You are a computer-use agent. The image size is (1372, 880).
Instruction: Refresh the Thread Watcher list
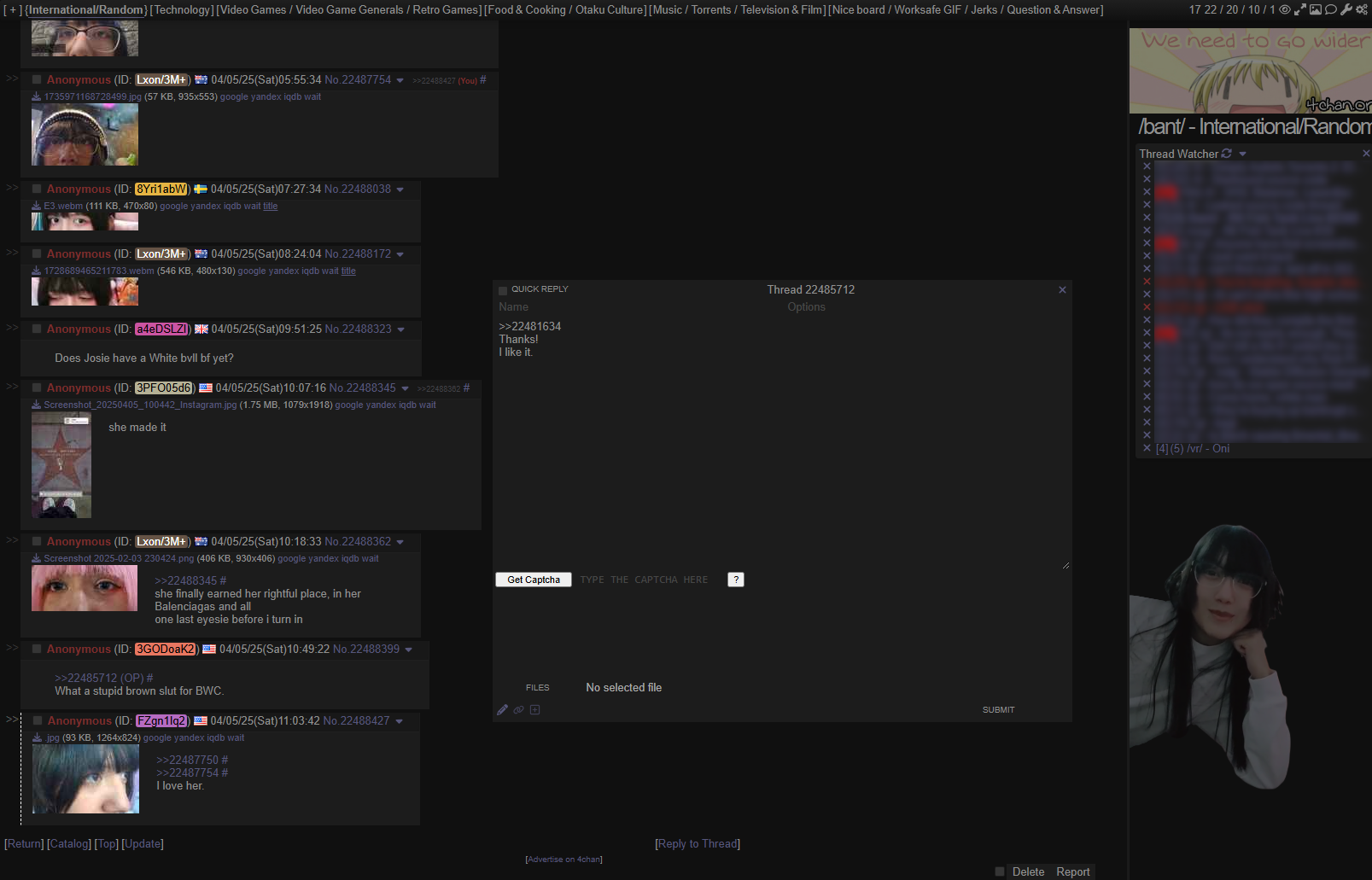[1227, 154]
